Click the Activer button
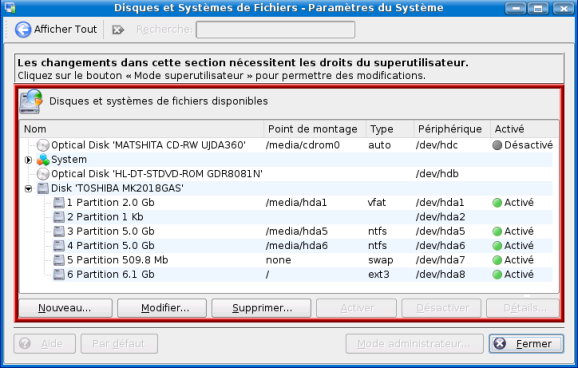Viewport: 578px width, 368px height. pyautogui.click(x=356, y=308)
